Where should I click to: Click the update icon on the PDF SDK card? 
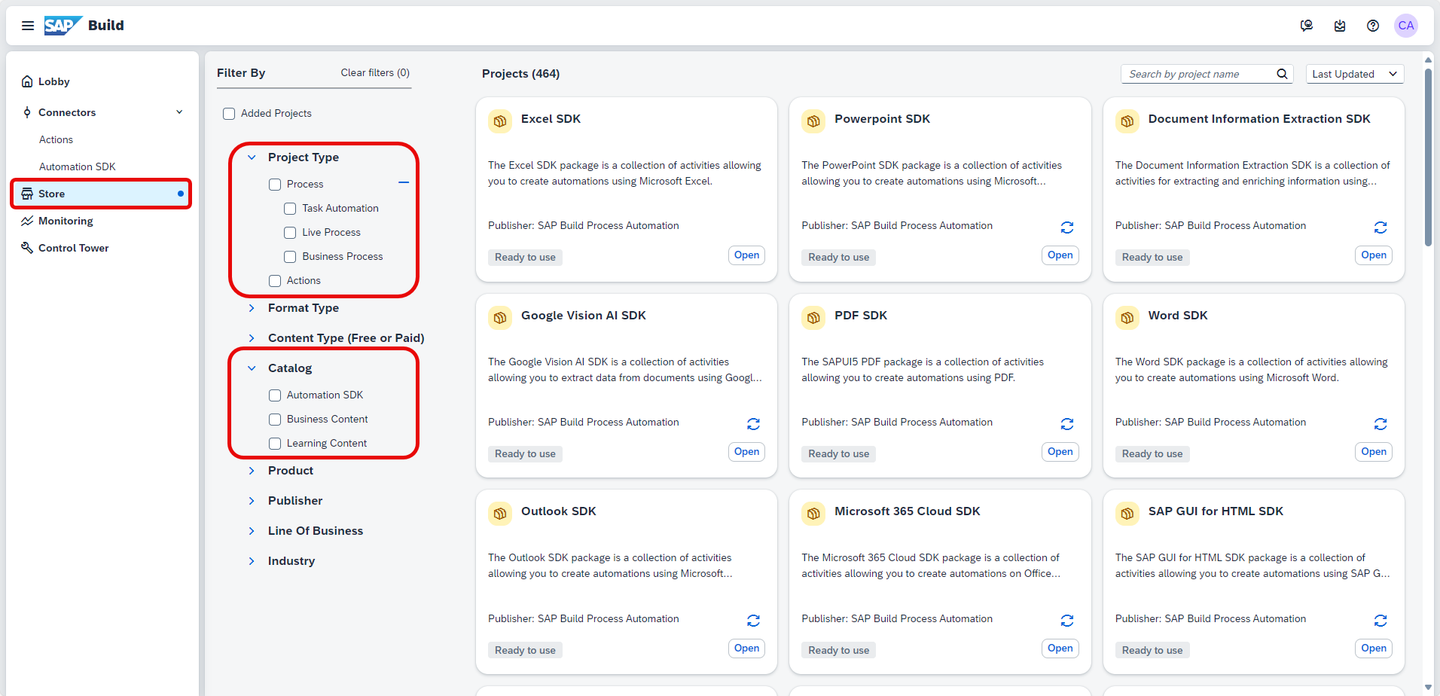1067,424
